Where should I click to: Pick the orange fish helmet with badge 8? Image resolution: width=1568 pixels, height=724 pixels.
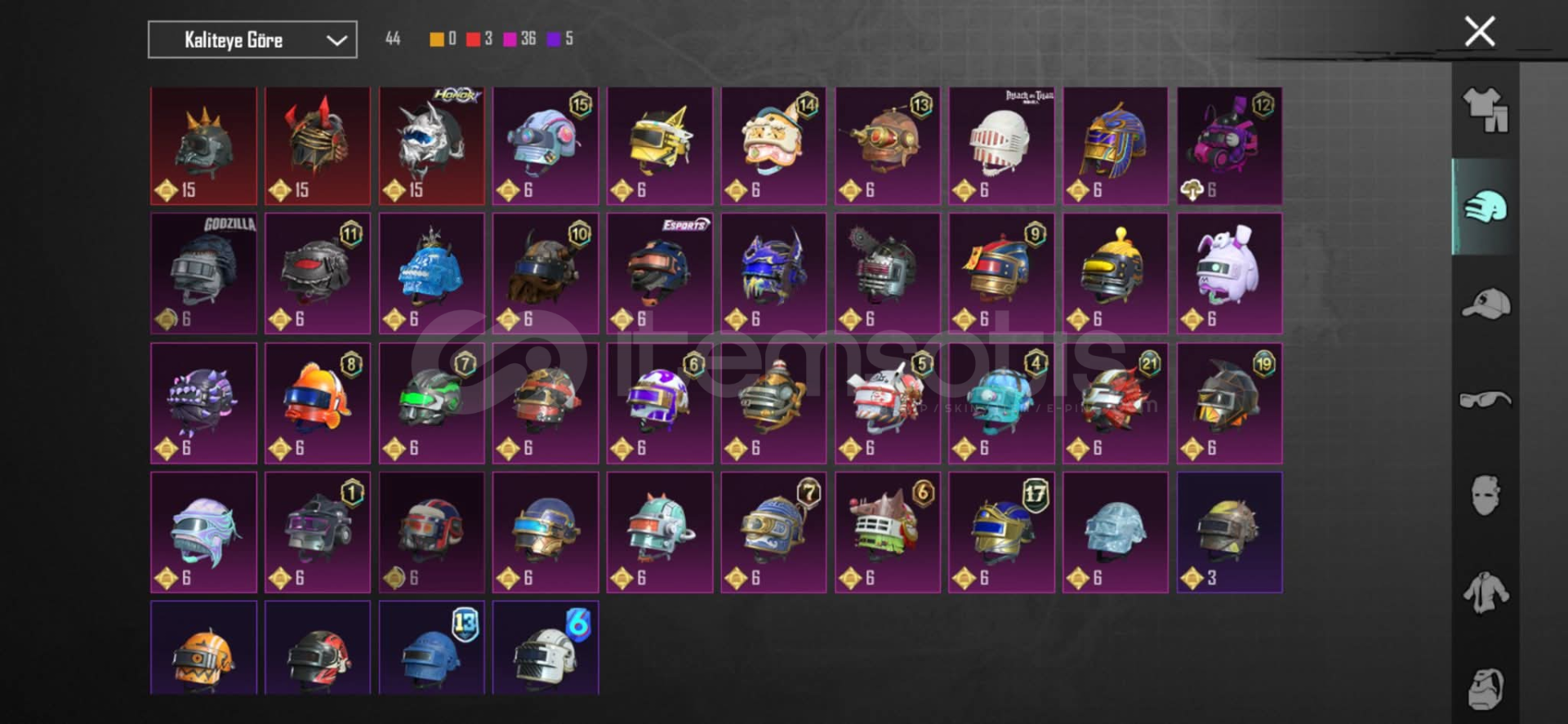click(x=317, y=403)
